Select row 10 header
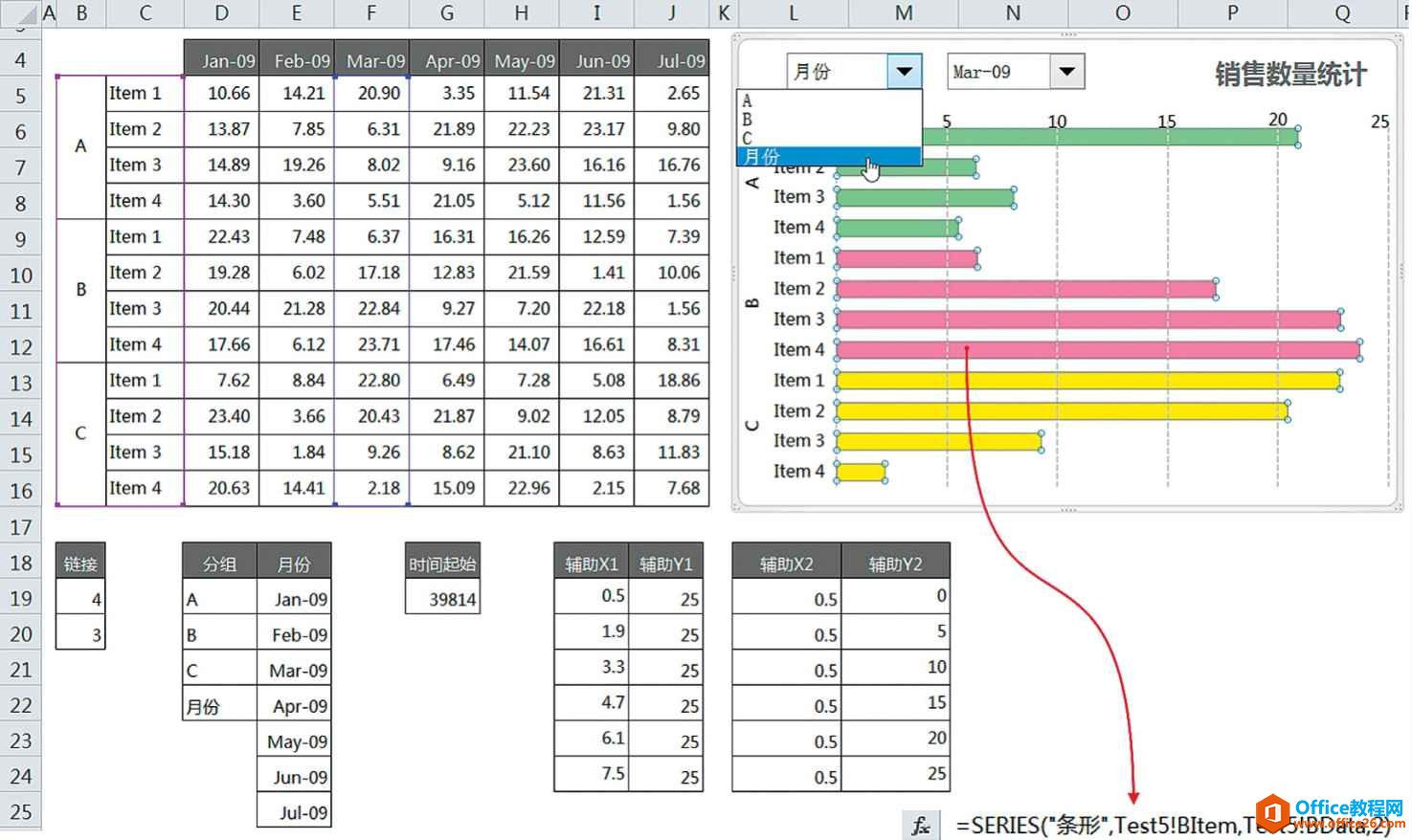This screenshot has height=840, width=1412. pyautogui.click(x=20, y=276)
